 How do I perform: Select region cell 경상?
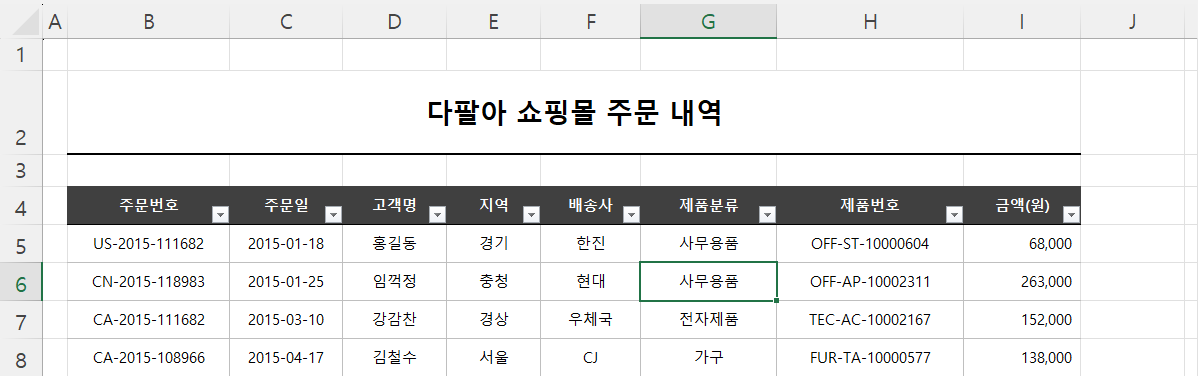pyautogui.click(x=494, y=319)
